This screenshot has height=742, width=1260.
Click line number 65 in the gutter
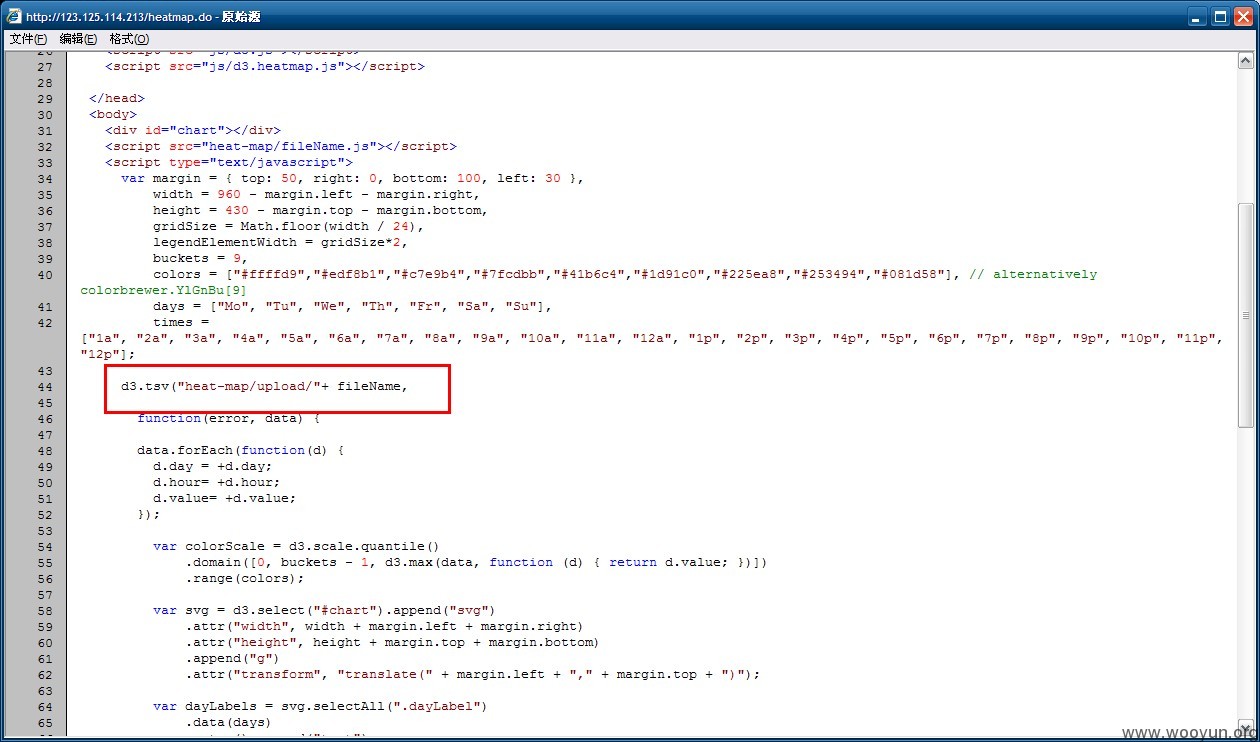pos(44,722)
